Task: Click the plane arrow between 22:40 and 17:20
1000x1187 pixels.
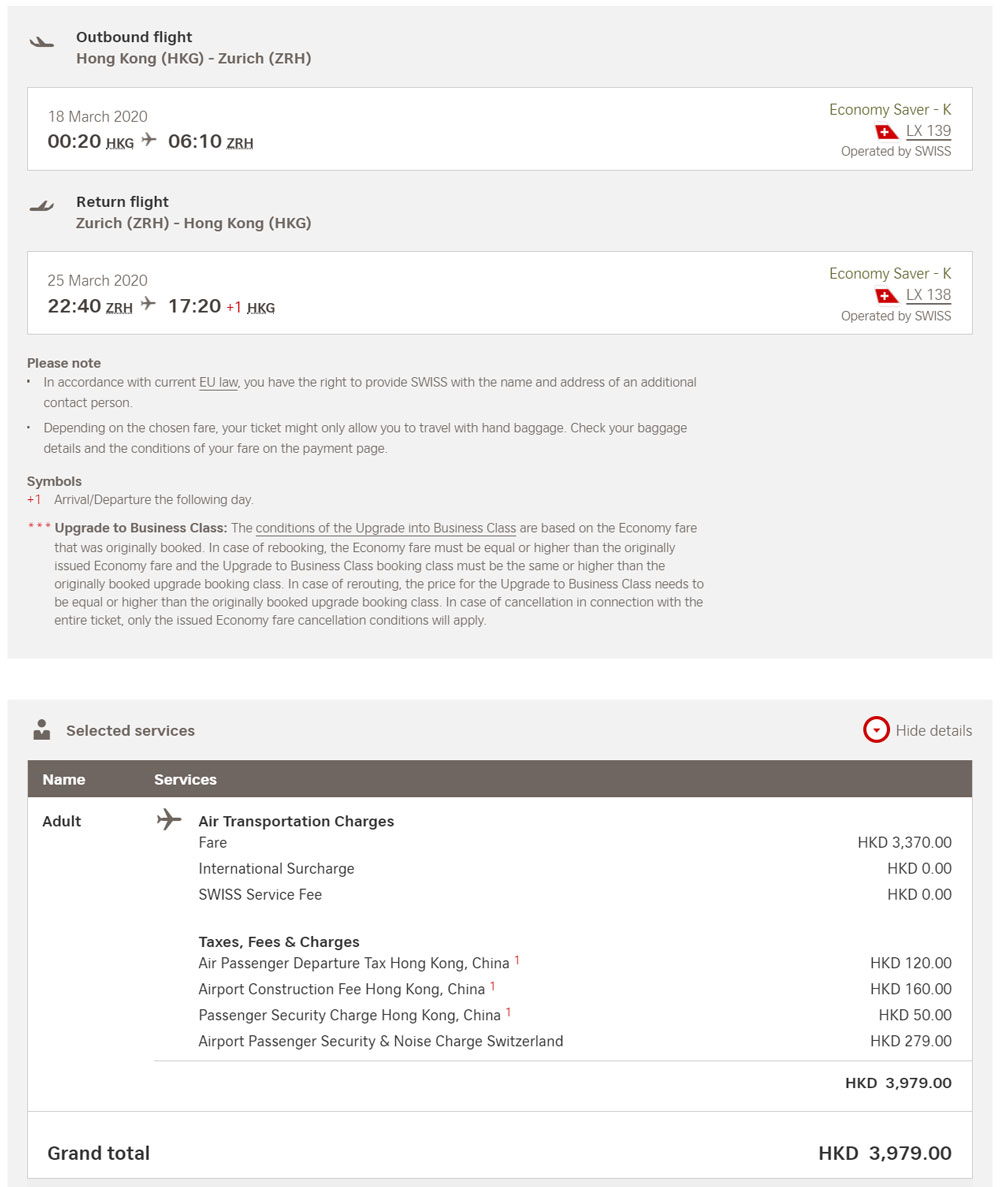Action: coord(149,304)
